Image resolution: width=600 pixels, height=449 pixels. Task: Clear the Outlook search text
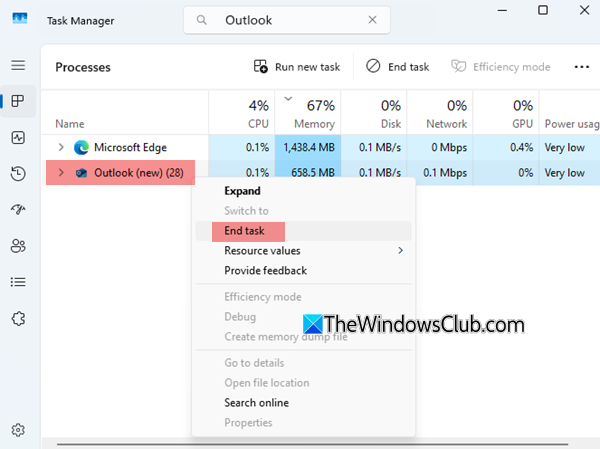pyautogui.click(x=372, y=20)
